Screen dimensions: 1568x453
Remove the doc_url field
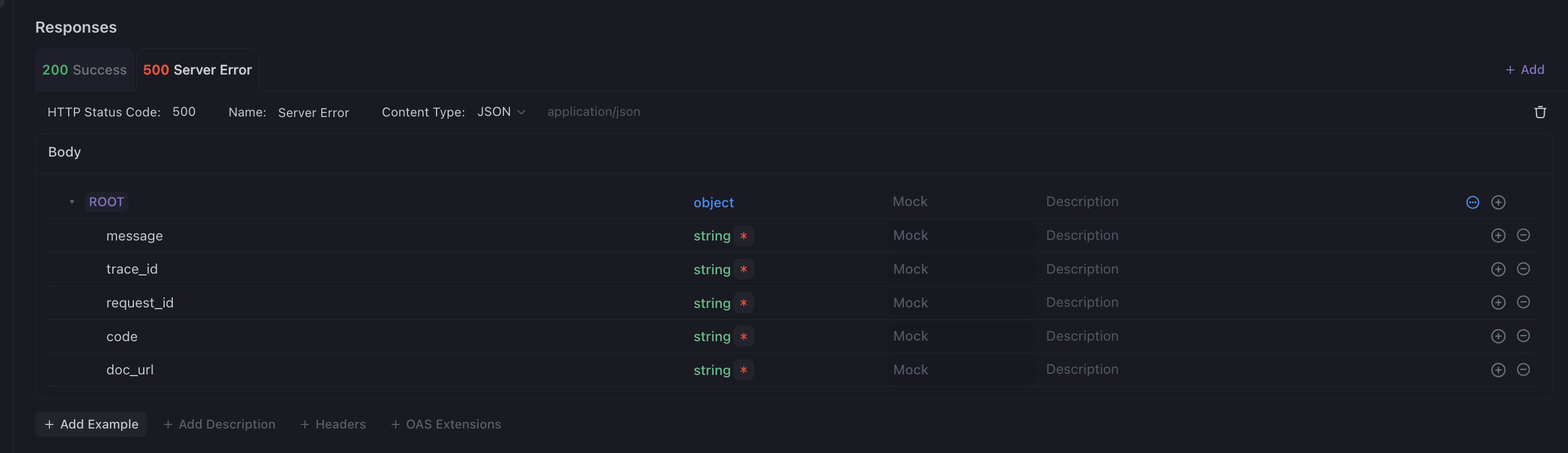[1523, 370]
